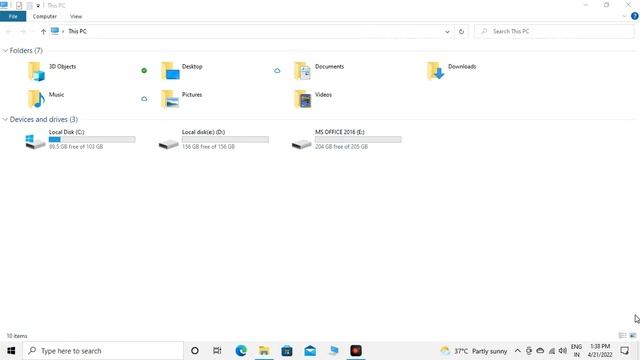Open the 37°C Partly sunny weather widget

pyautogui.click(x=473, y=351)
